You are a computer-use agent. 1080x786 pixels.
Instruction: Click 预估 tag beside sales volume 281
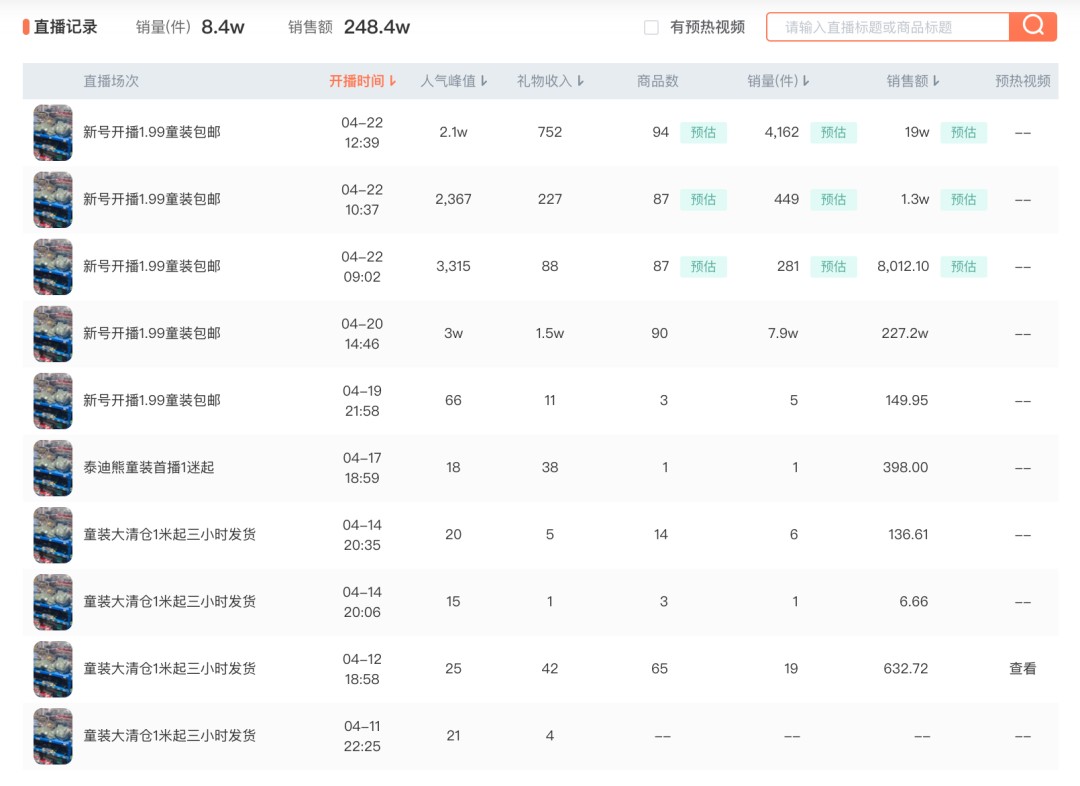[833, 266]
